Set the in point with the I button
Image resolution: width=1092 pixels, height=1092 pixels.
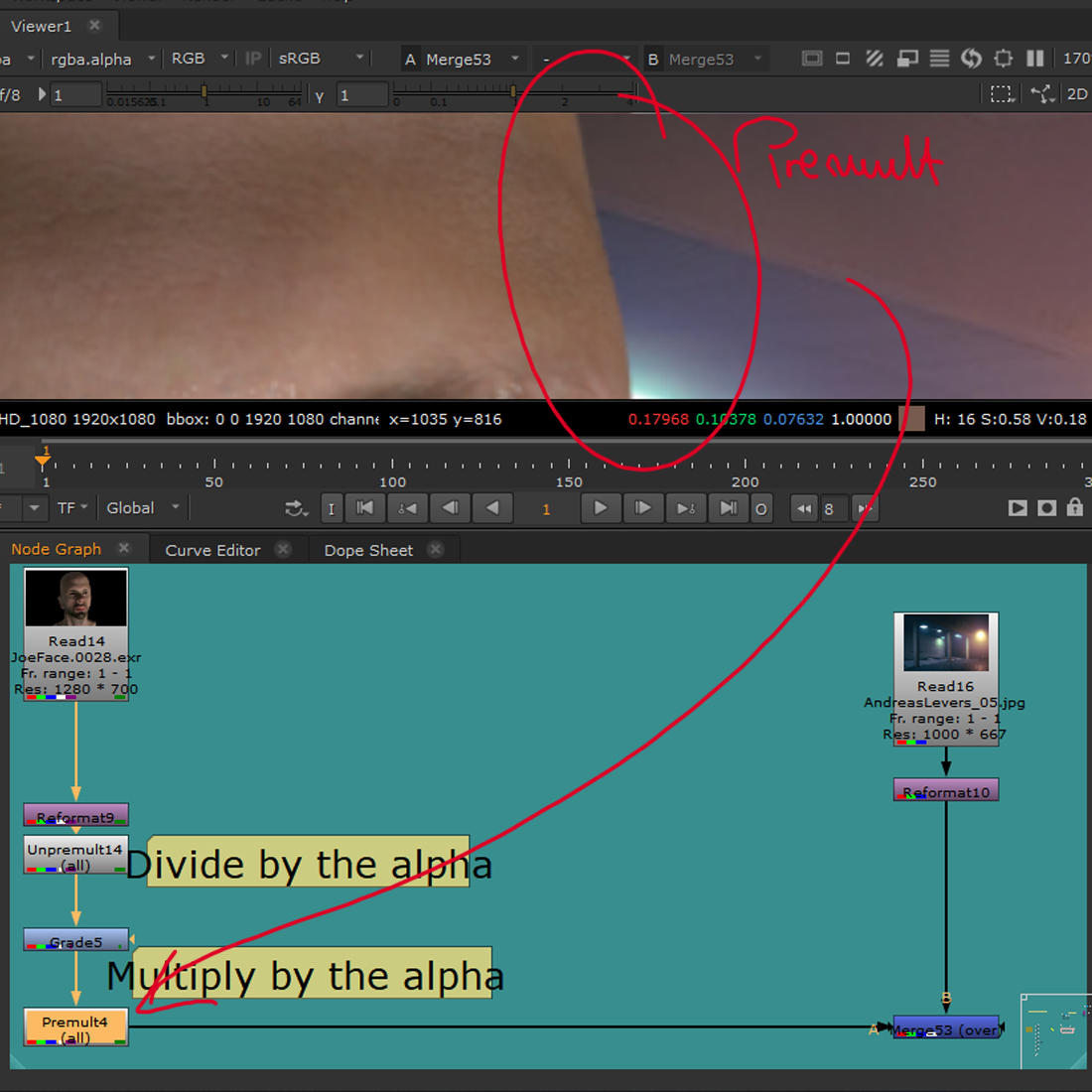click(332, 508)
